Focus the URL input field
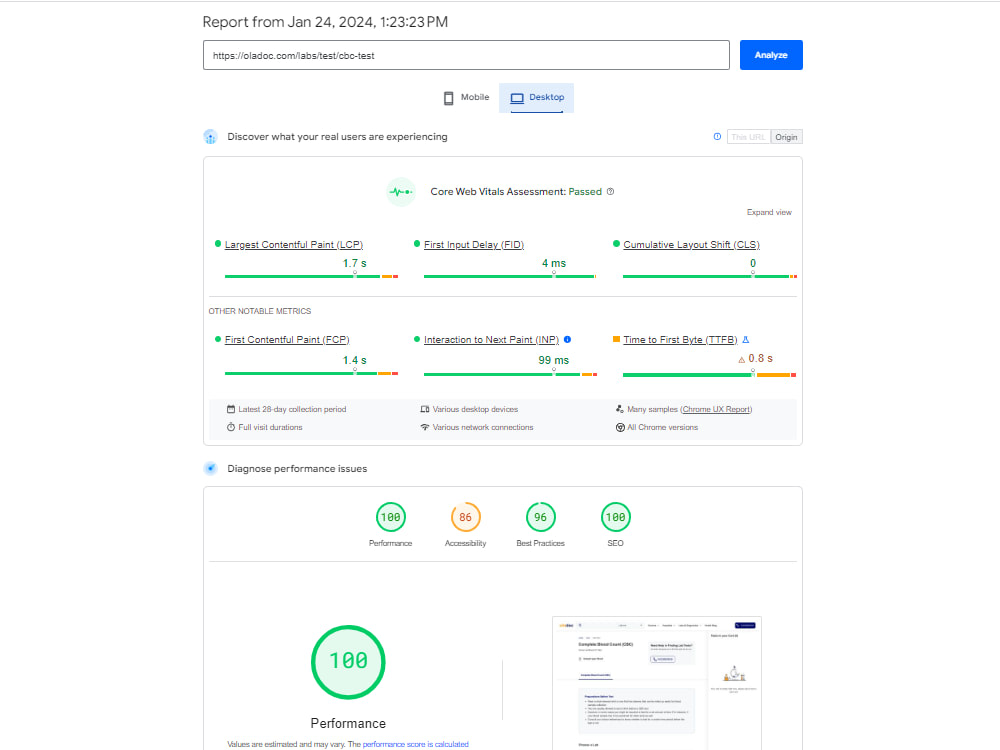This screenshot has height=750, width=1000. pyautogui.click(x=466, y=55)
